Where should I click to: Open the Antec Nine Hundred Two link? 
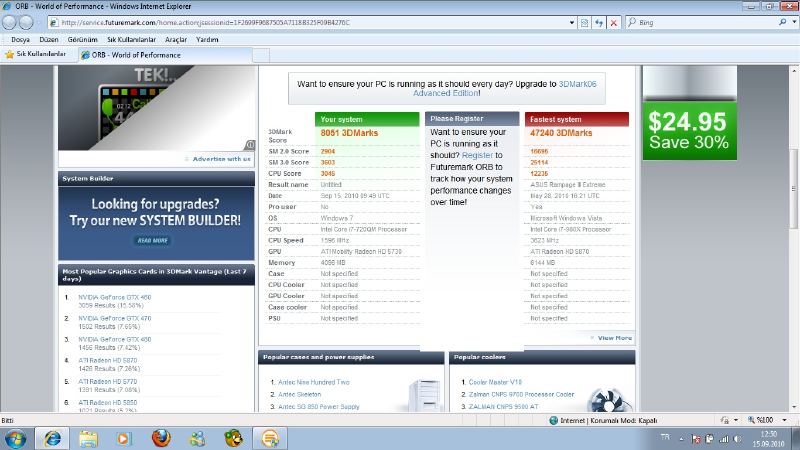click(314, 382)
